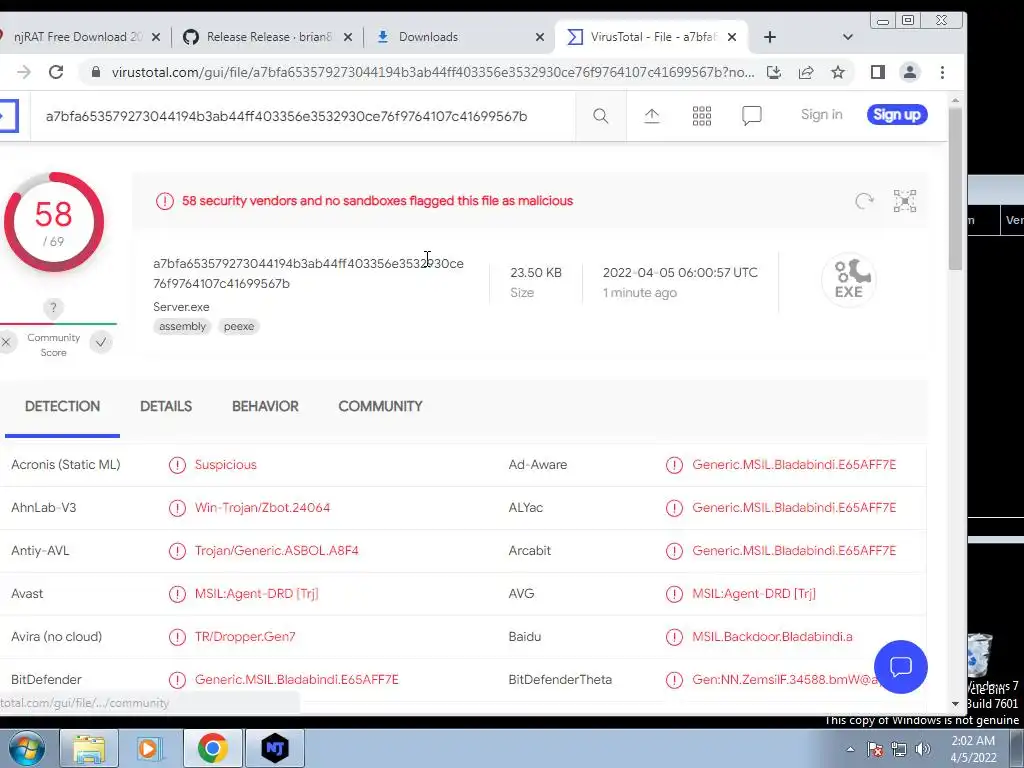Click the VirusTotal upload file icon
The height and width of the screenshot is (768, 1024).
[x=652, y=116]
